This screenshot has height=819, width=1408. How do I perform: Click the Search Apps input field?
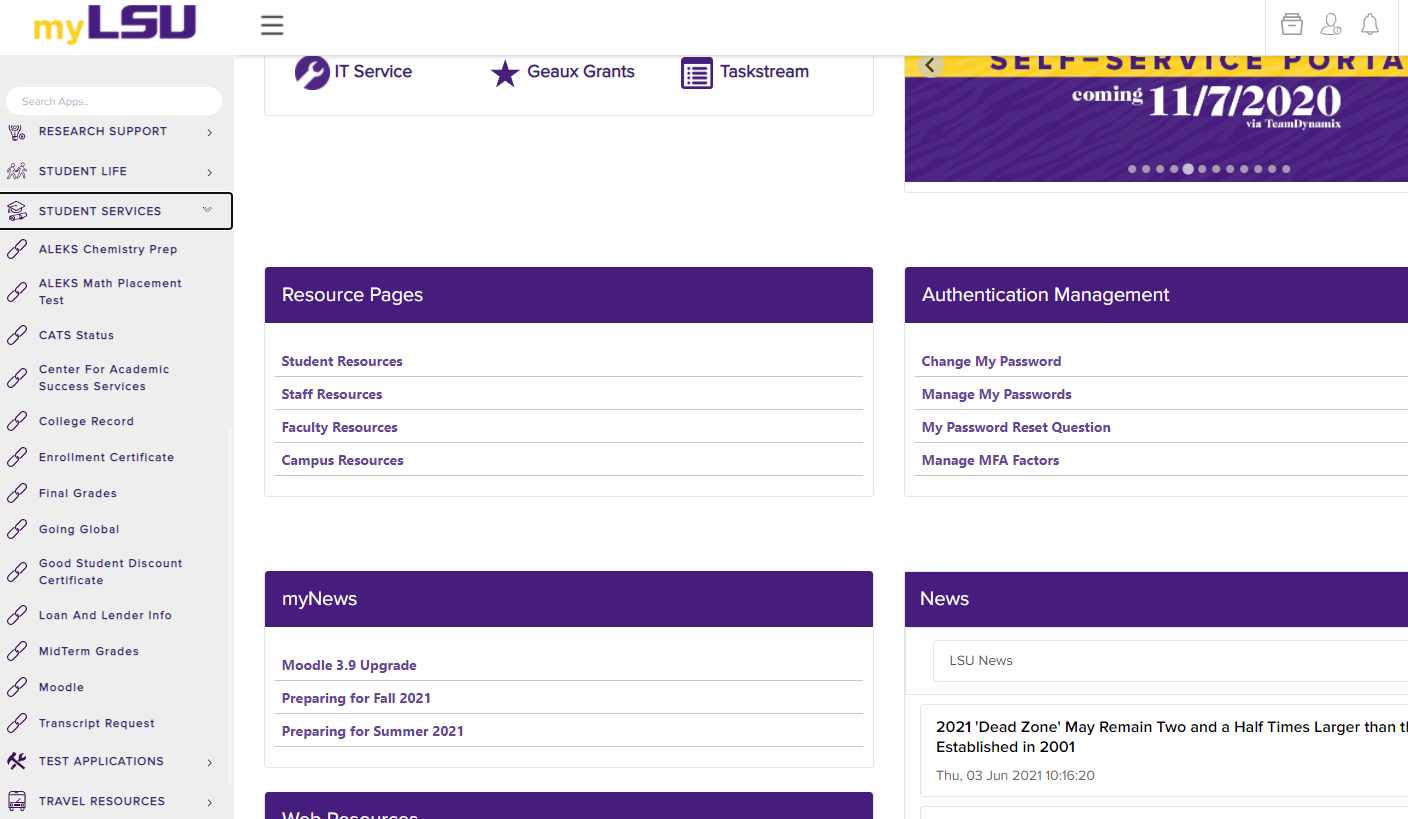[x=114, y=101]
